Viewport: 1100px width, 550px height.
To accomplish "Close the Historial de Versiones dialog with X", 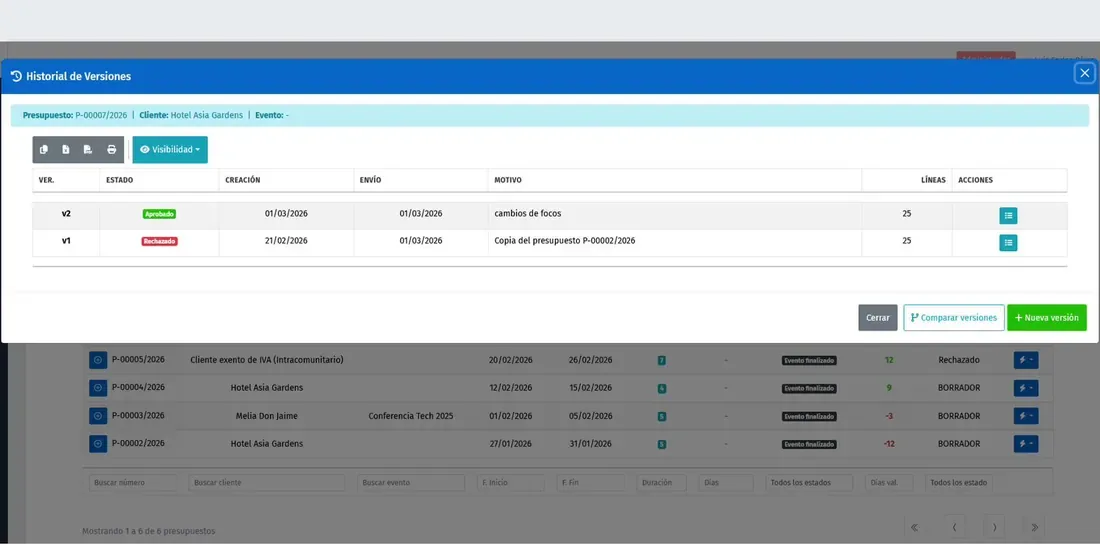I will (1085, 73).
